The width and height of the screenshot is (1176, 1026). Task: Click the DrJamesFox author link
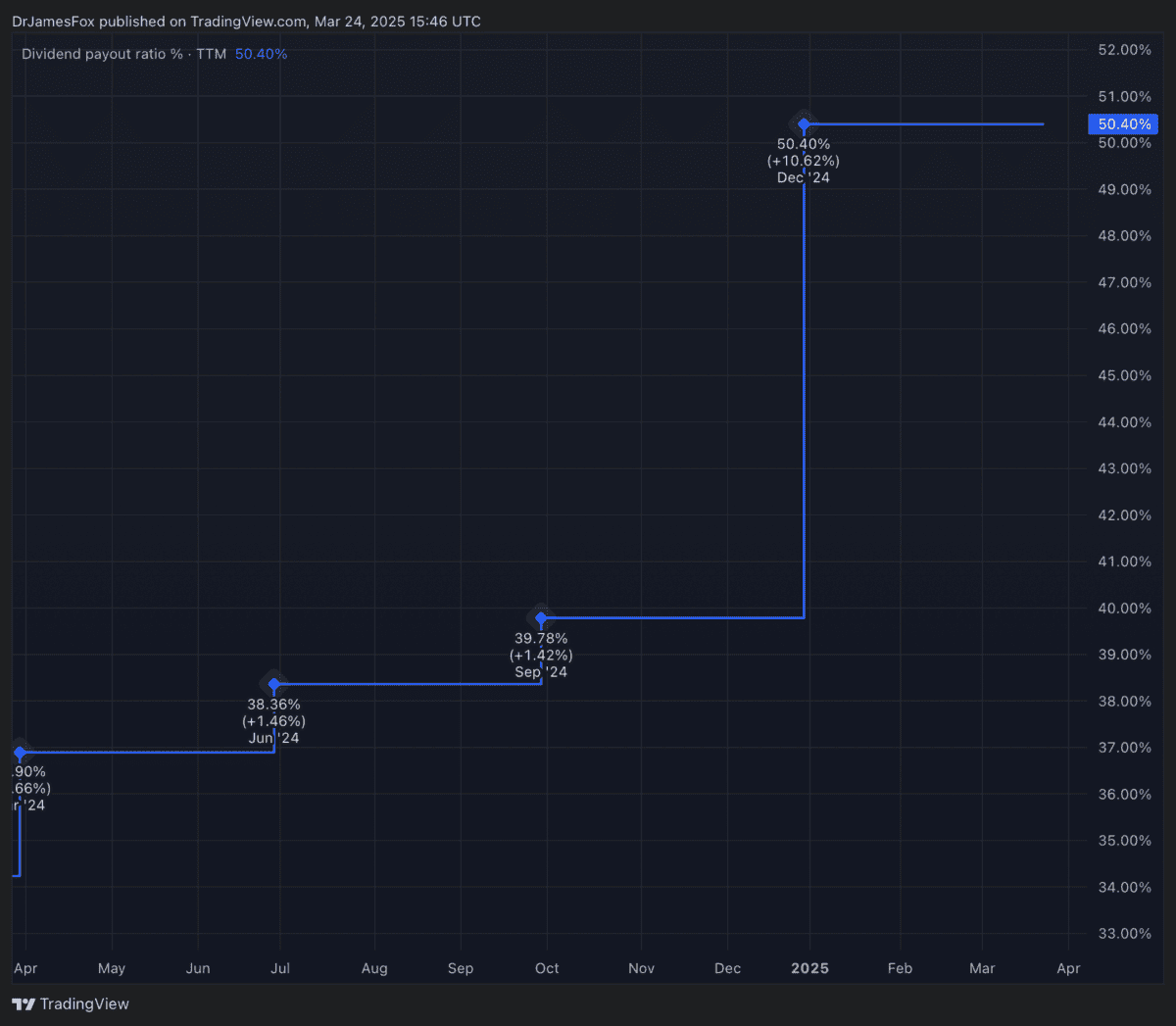coord(52,21)
